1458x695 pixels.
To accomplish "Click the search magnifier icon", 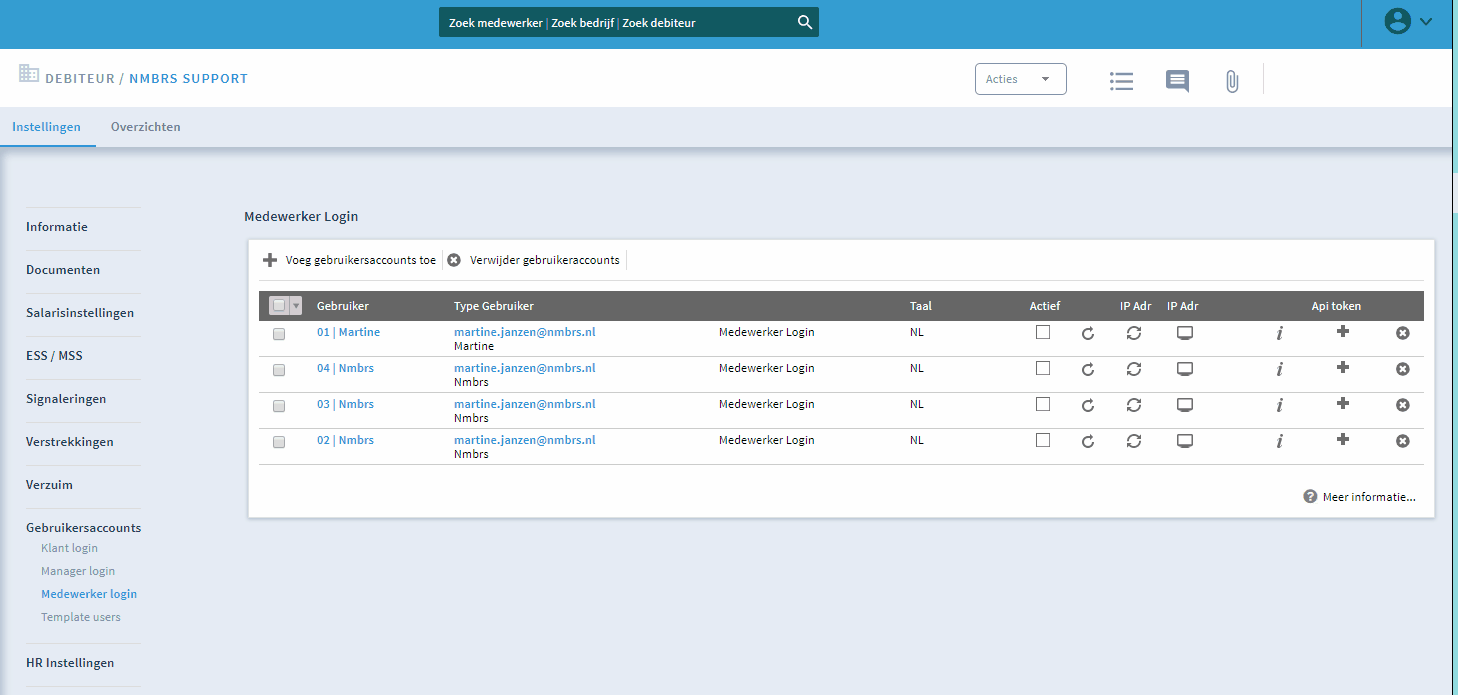I will pyautogui.click(x=804, y=23).
